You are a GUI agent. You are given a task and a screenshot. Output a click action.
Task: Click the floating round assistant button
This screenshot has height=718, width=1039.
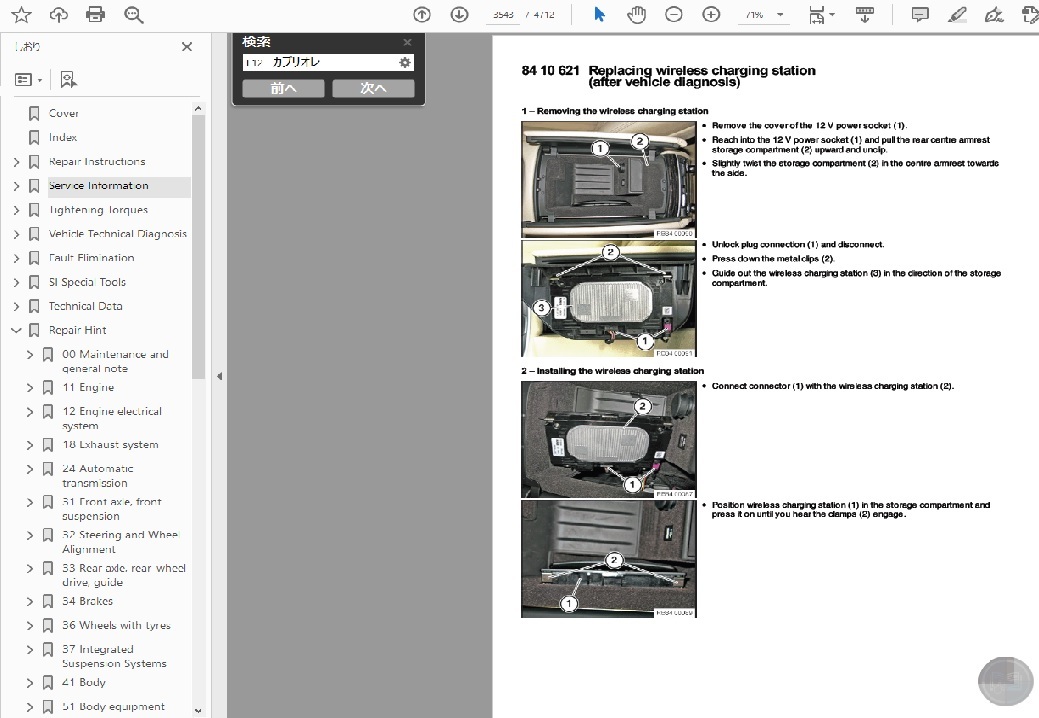click(1005, 681)
